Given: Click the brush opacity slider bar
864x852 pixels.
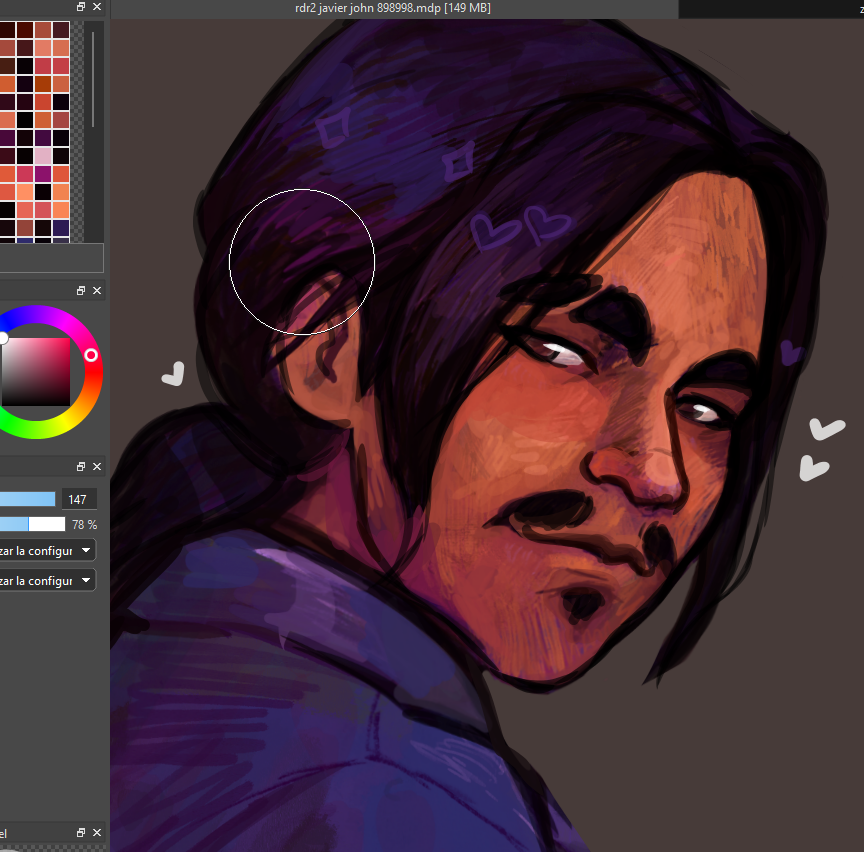Looking at the screenshot, I should [32, 524].
